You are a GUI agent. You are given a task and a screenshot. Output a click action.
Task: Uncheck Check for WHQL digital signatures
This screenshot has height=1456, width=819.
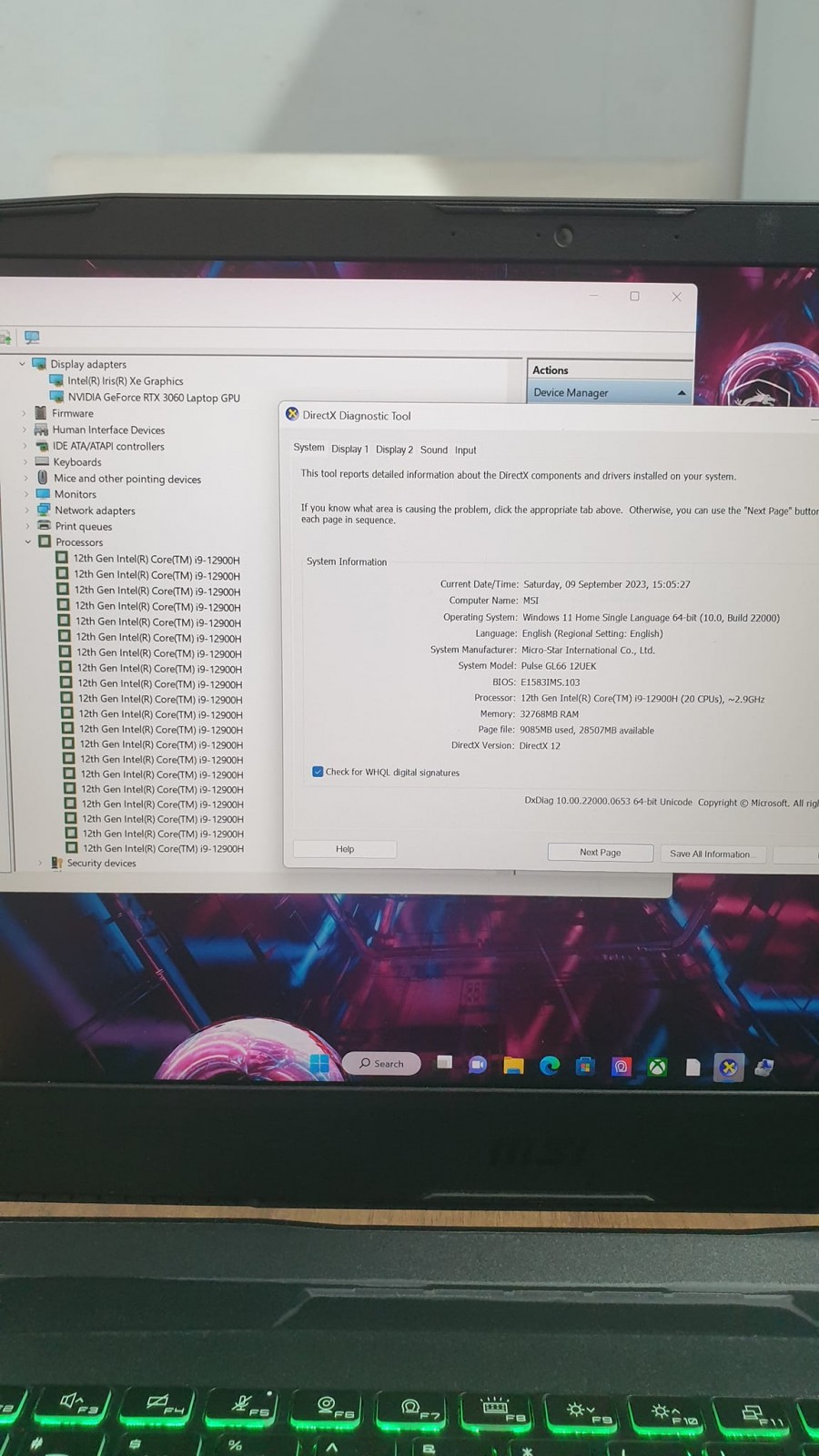pos(318,772)
